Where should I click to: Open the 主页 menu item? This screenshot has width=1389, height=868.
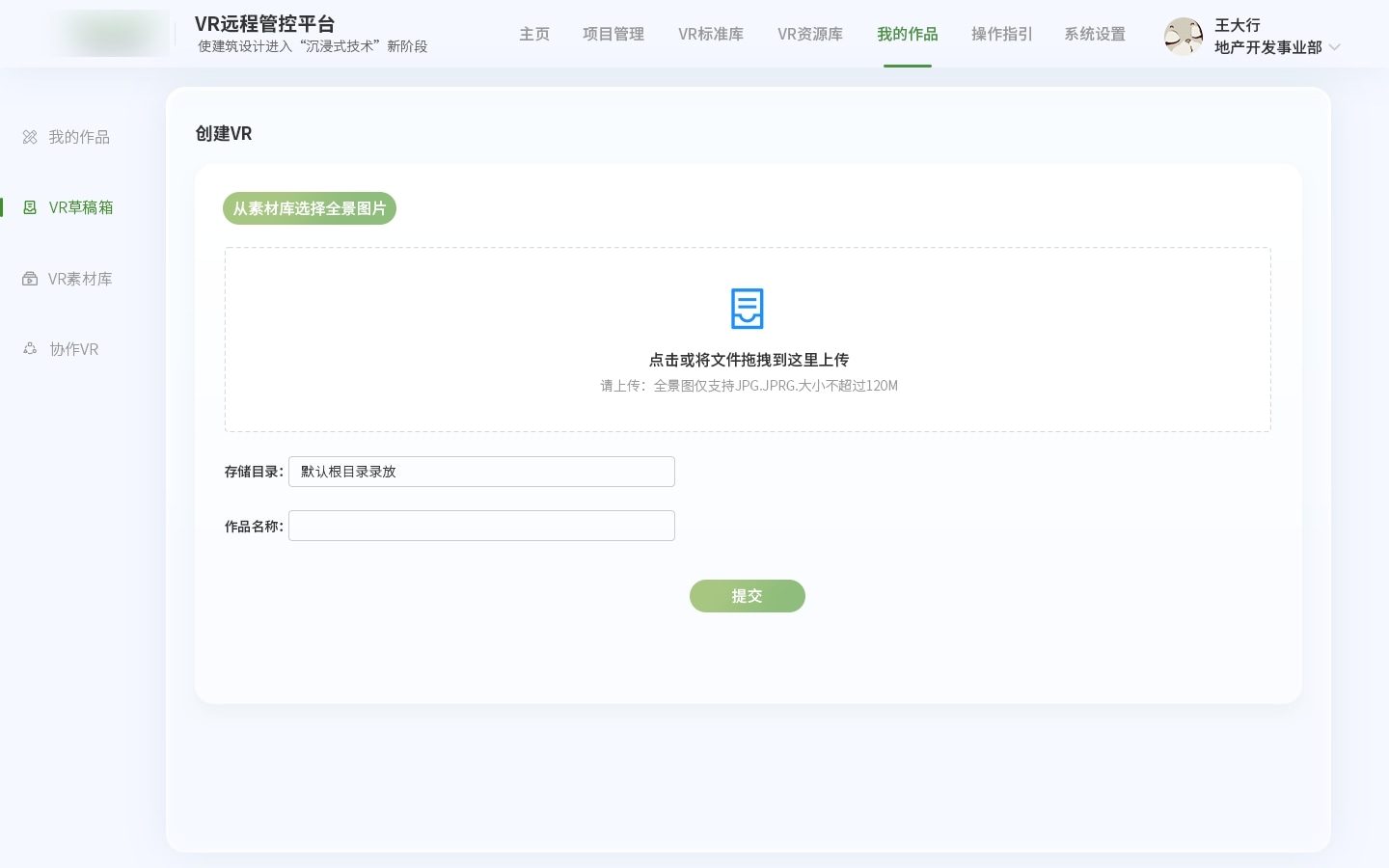pos(534,34)
